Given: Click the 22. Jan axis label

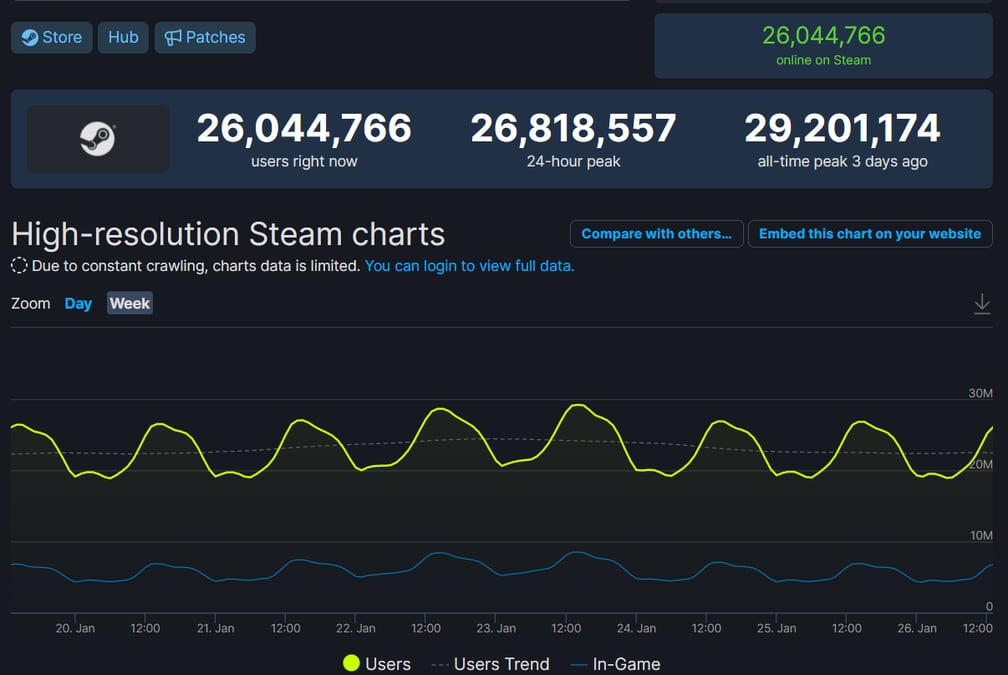Looking at the screenshot, I should [356, 628].
